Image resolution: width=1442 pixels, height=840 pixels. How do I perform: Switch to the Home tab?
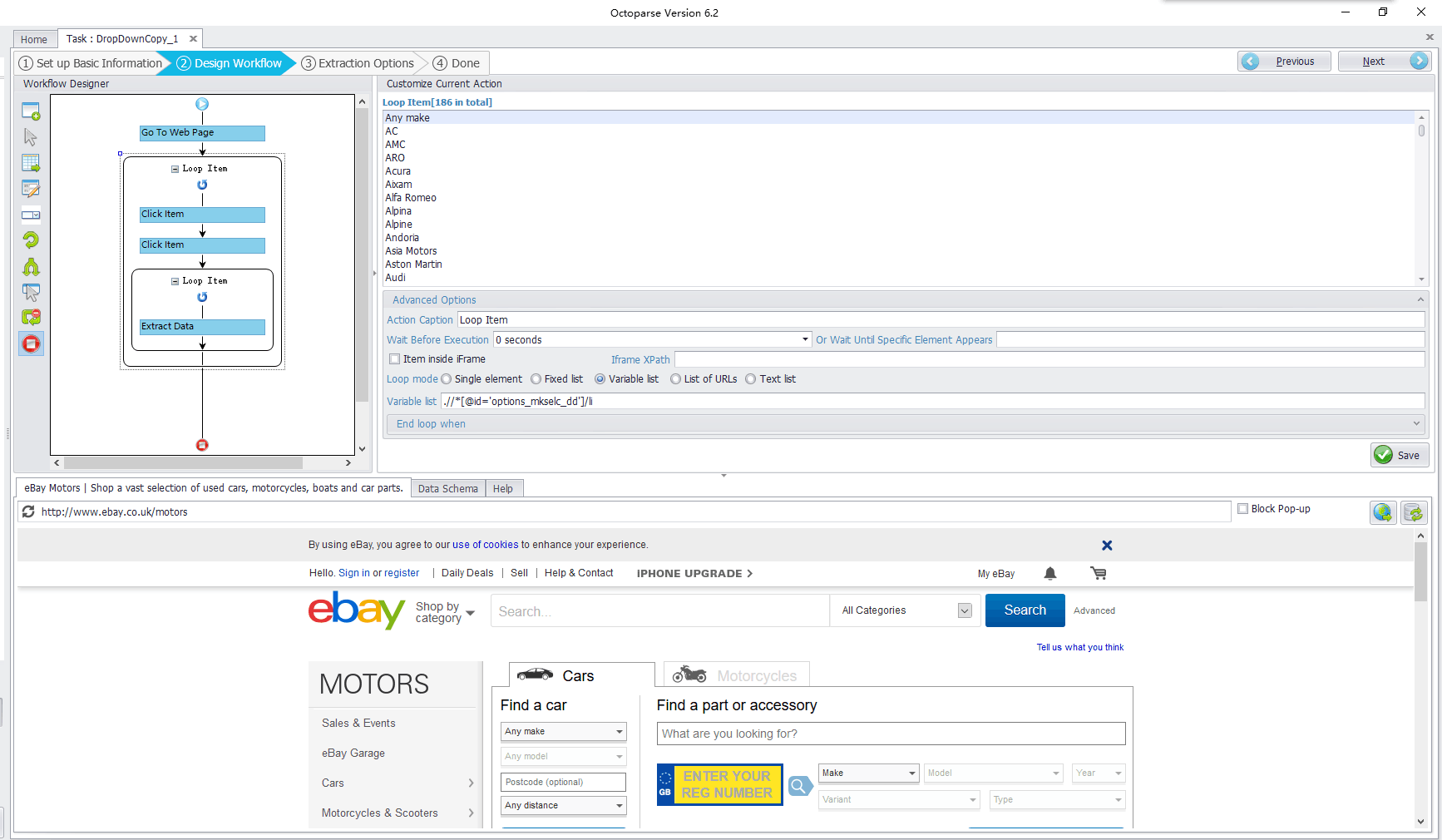point(34,39)
